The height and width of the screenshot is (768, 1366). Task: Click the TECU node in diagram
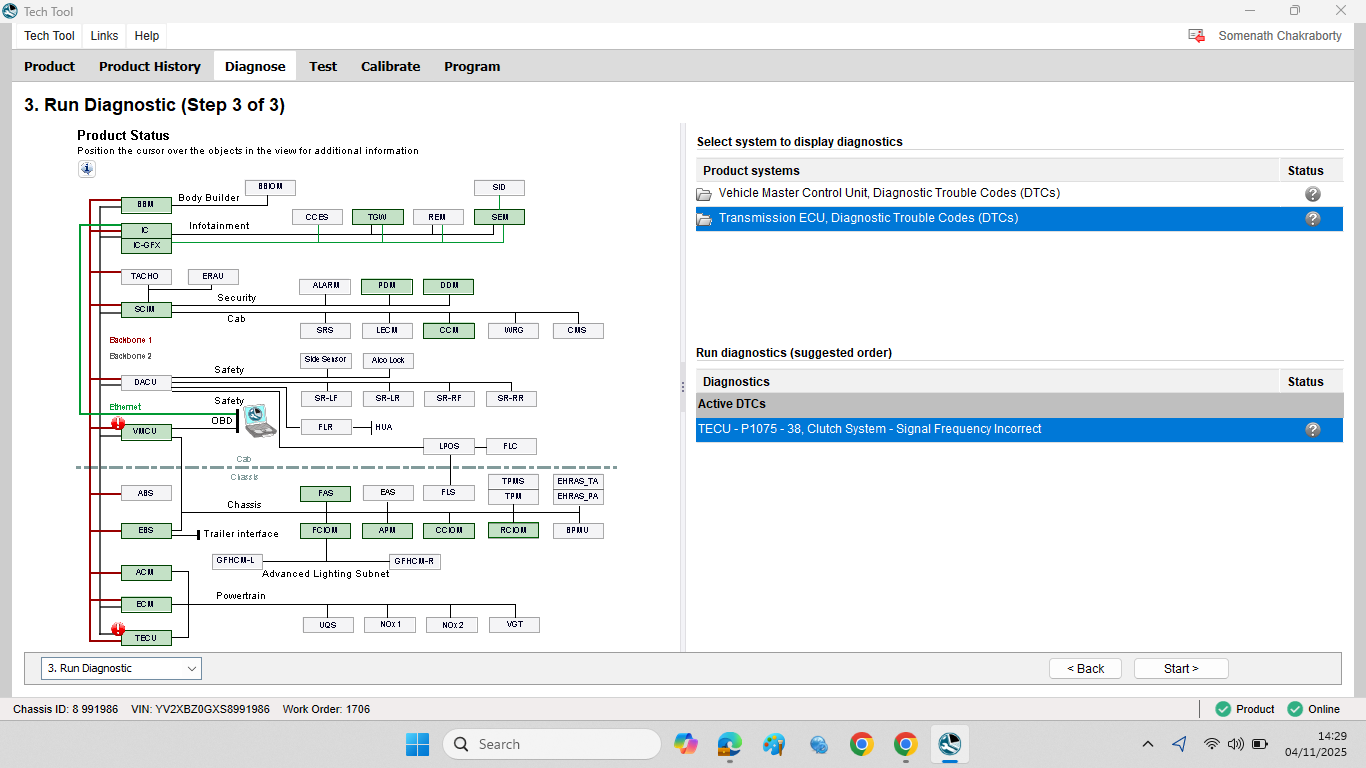(146, 638)
